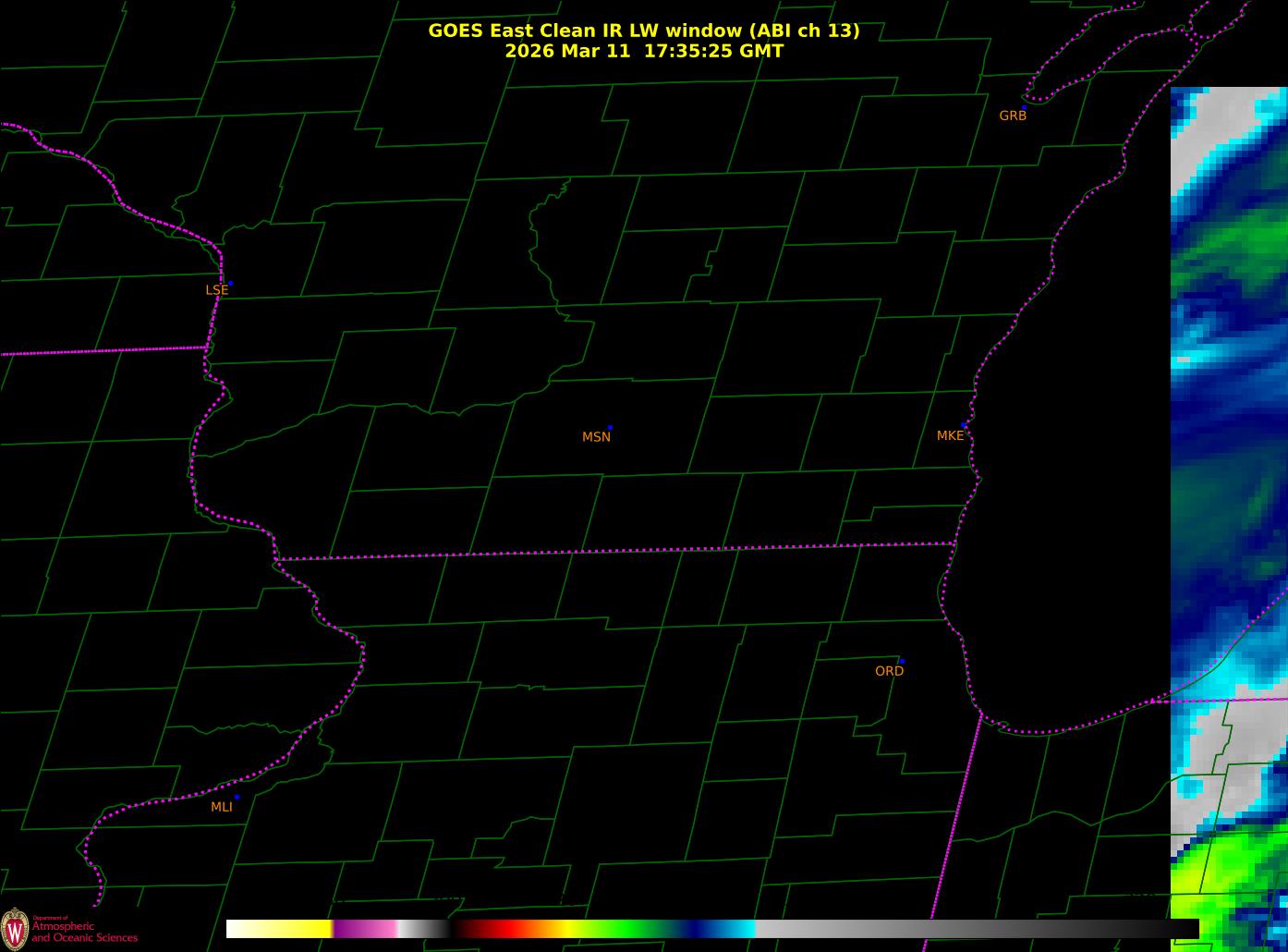Click the blue station dot beside MKE
The height and width of the screenshot is (952, 1288).
pyautogui.click(x=964, y=425)
